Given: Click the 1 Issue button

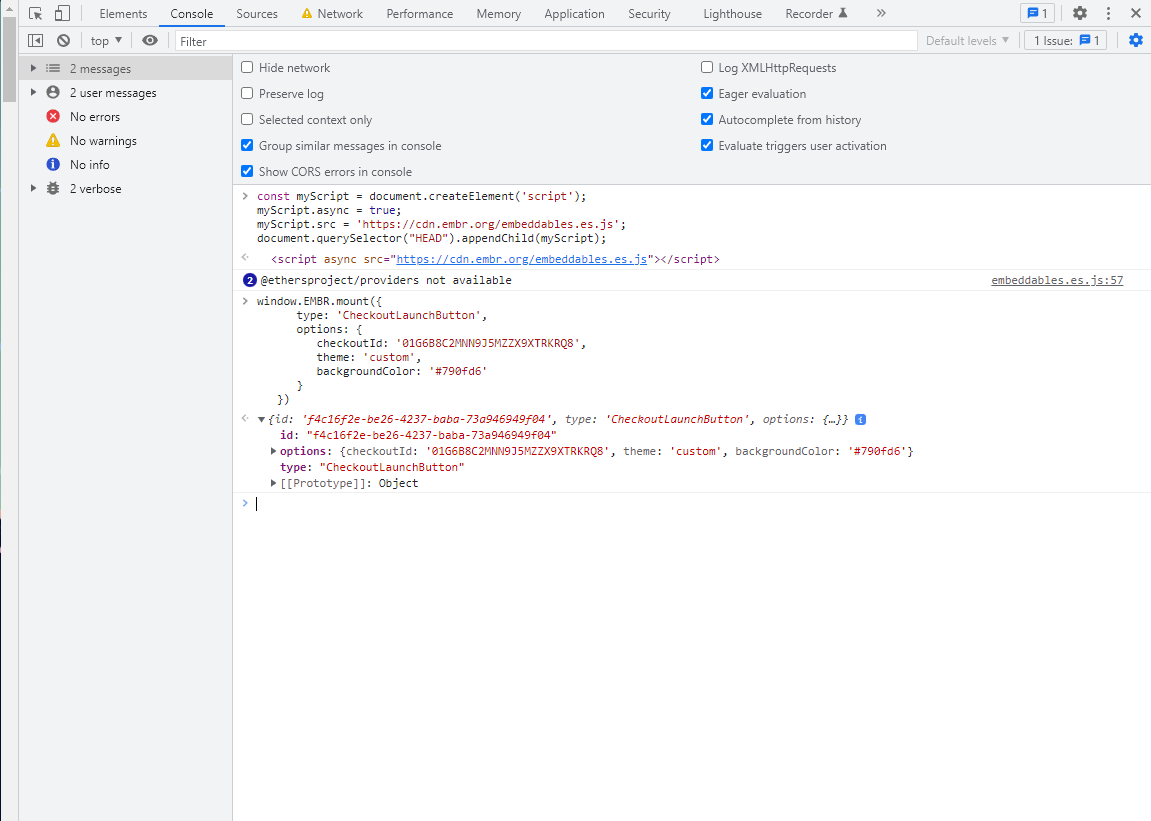Looking at the screenshot, I should [1065, 40].
